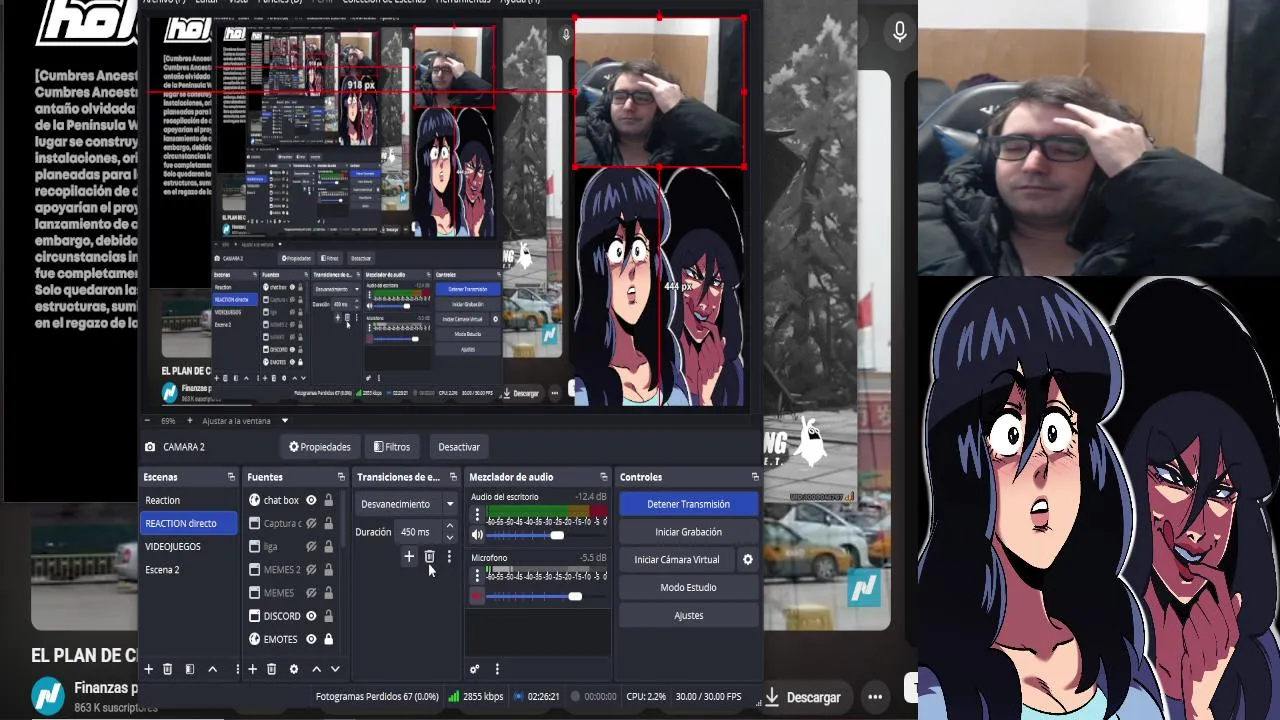Screen dimensions: 1280x720
Task: Undock the Escenas panel with its float icon
Action: [x=231, y=477]
